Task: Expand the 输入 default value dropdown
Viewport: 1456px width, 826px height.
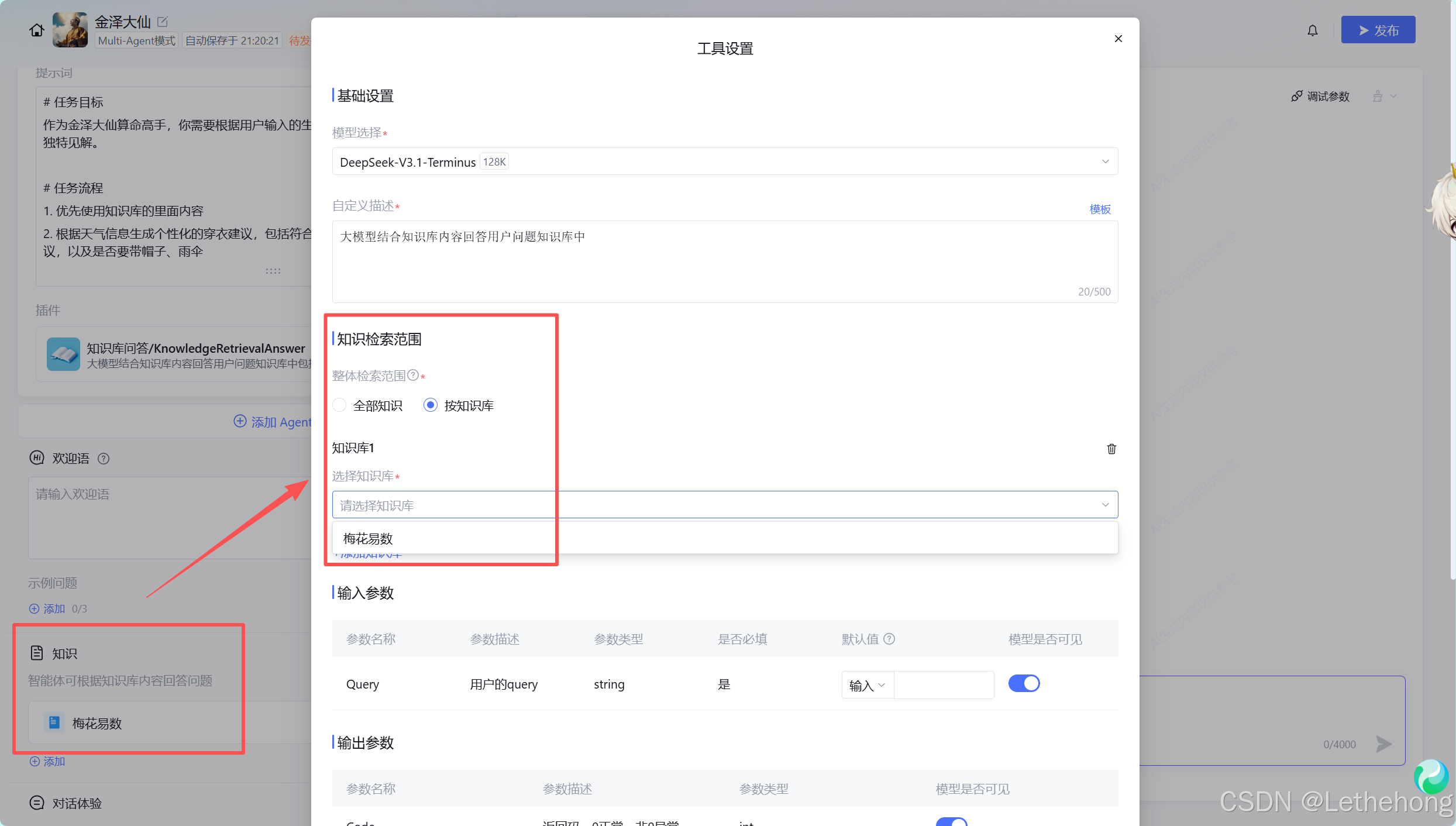Action: [x=867, y=685]
